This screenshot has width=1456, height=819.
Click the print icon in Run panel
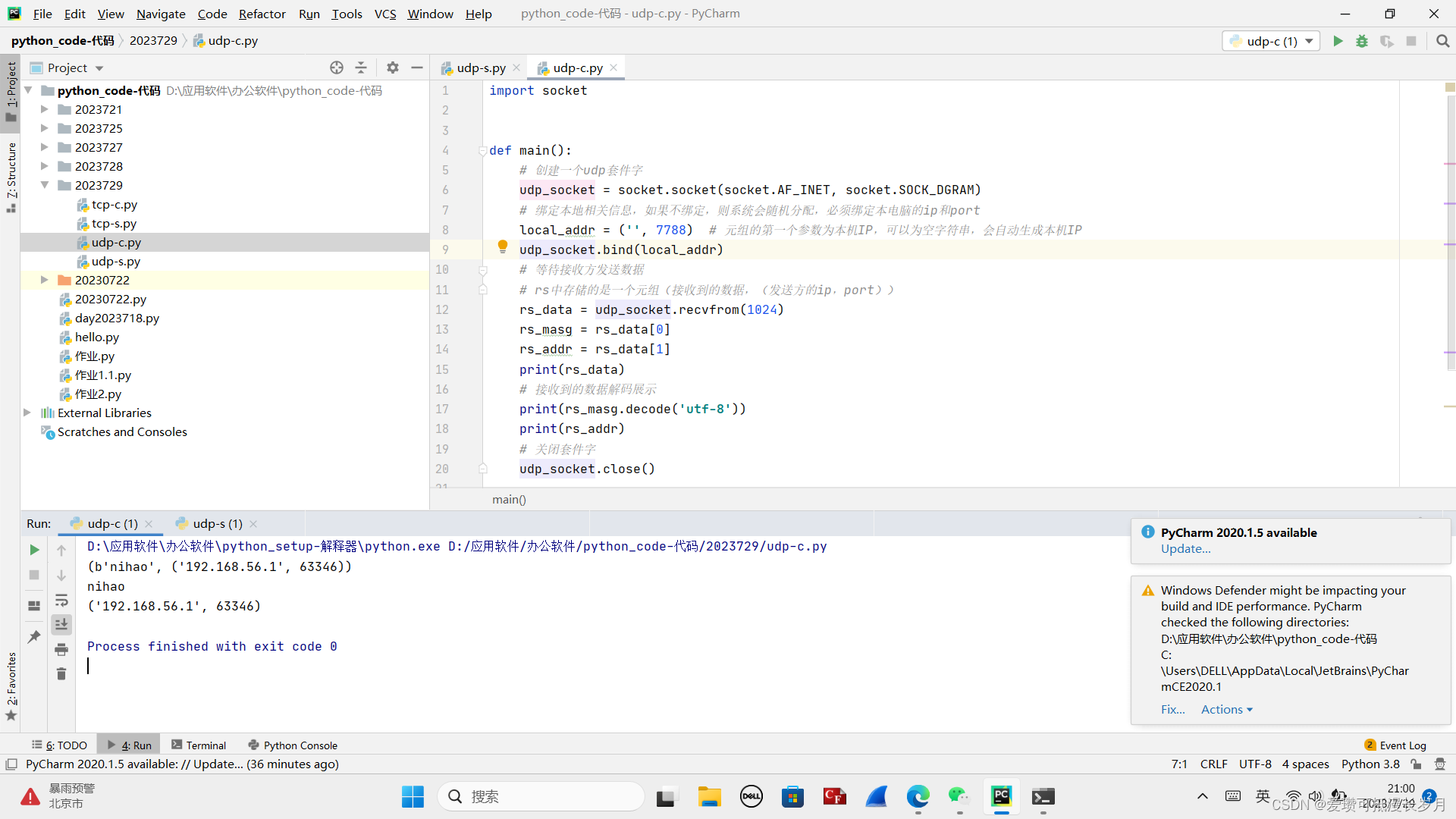(61, 649)
